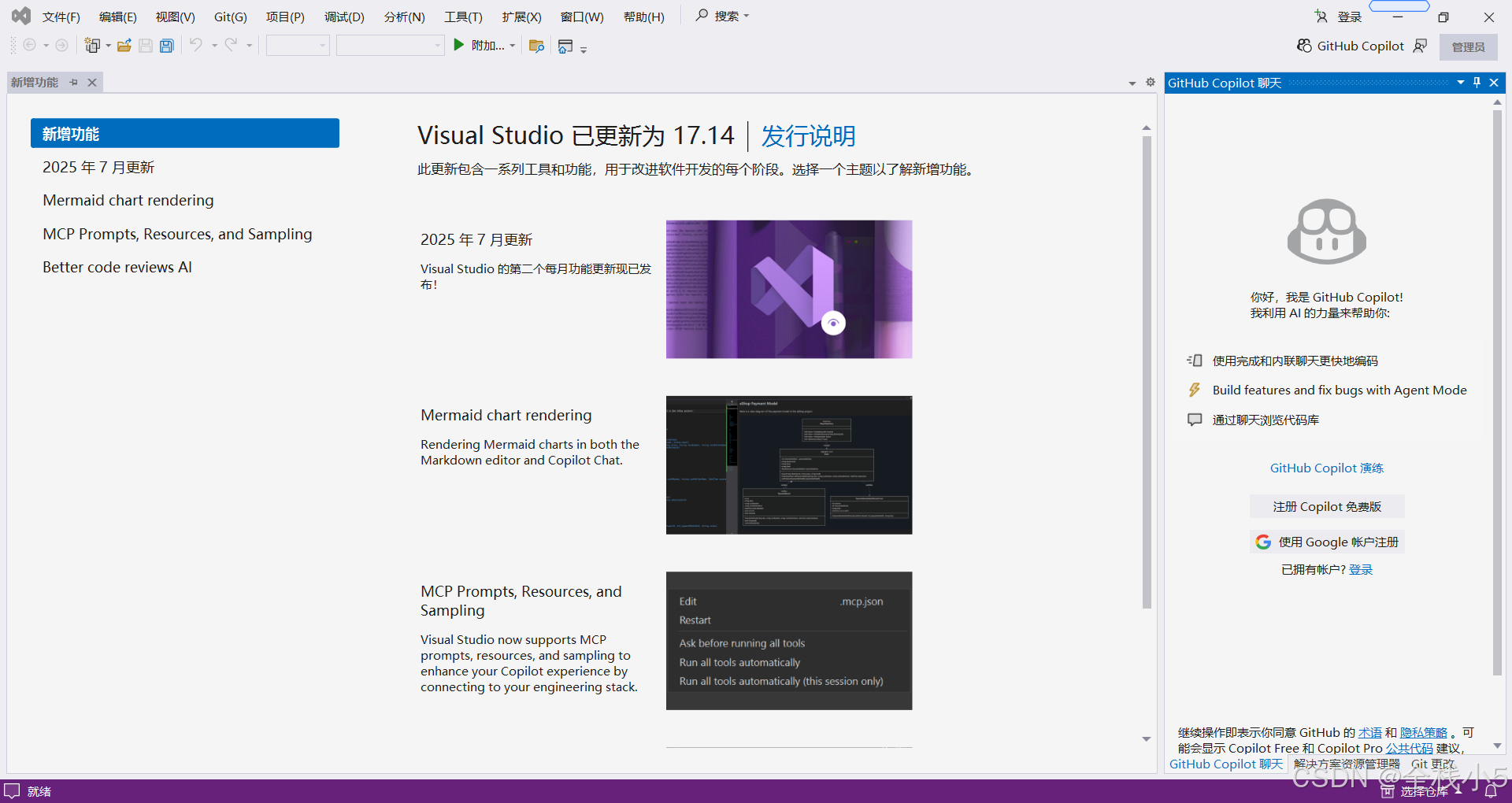1512x803 pixels.
Task: Select 2025 年 7 月更新 in the sidebar list
Action: [x=98, y=167]
